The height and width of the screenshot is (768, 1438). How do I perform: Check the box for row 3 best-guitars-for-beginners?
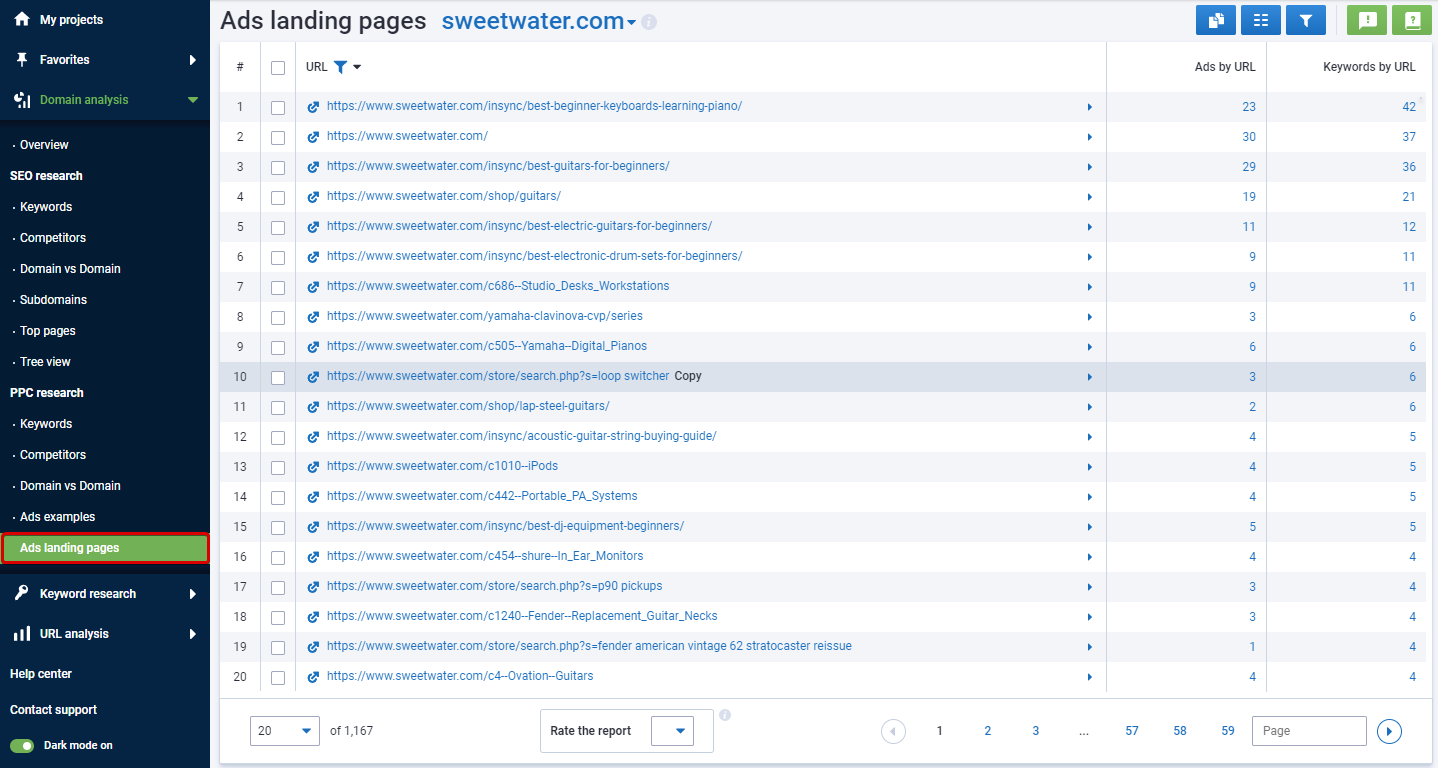click(x=278, y=168)
